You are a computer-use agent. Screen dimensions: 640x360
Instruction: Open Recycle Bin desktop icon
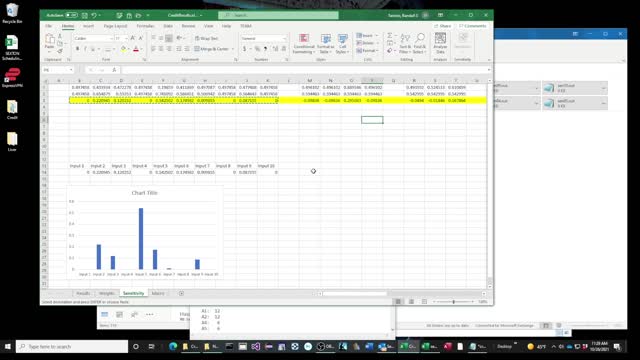(12, 13)
